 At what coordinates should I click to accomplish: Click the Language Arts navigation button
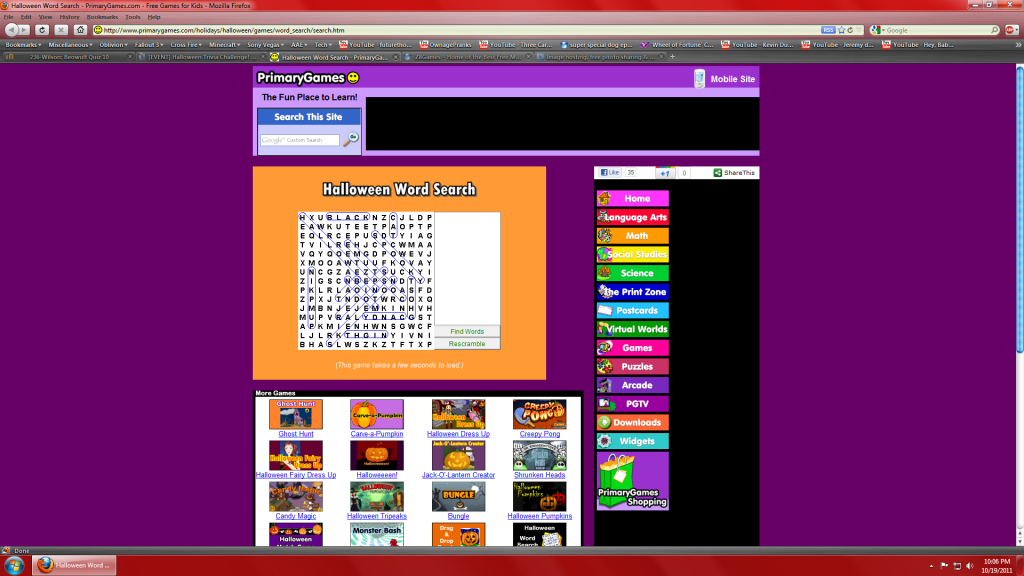[633, 217]
